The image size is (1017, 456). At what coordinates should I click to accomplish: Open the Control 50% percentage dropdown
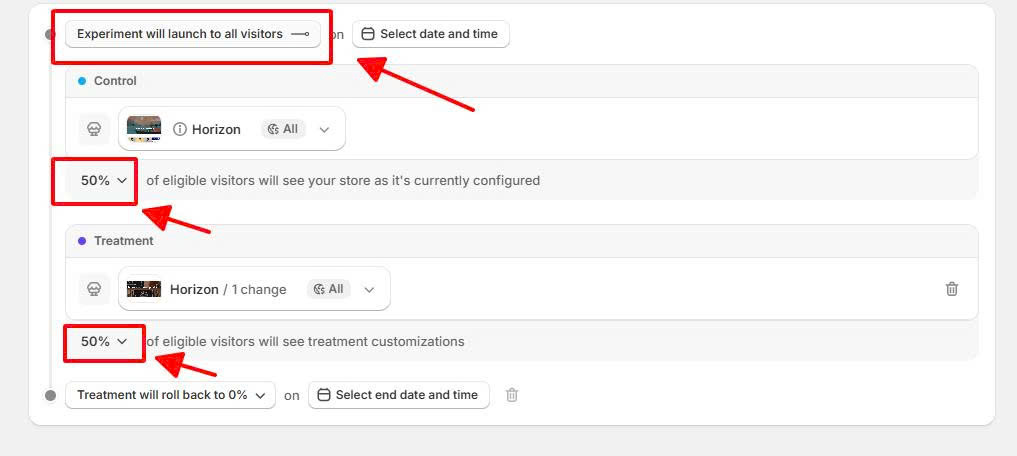coord(103,181)
